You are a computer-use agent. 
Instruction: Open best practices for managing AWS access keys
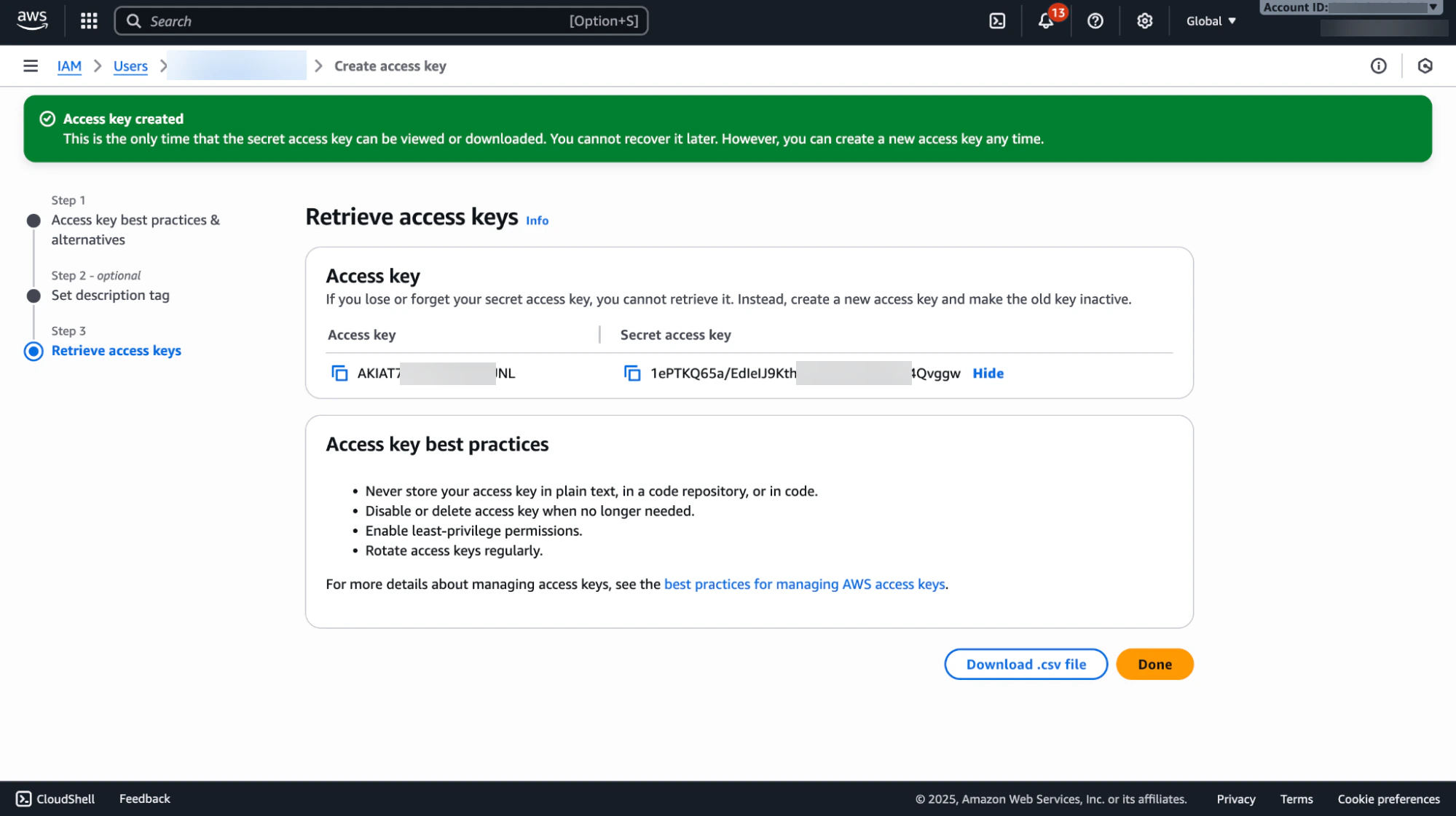(x=804, y=584)
